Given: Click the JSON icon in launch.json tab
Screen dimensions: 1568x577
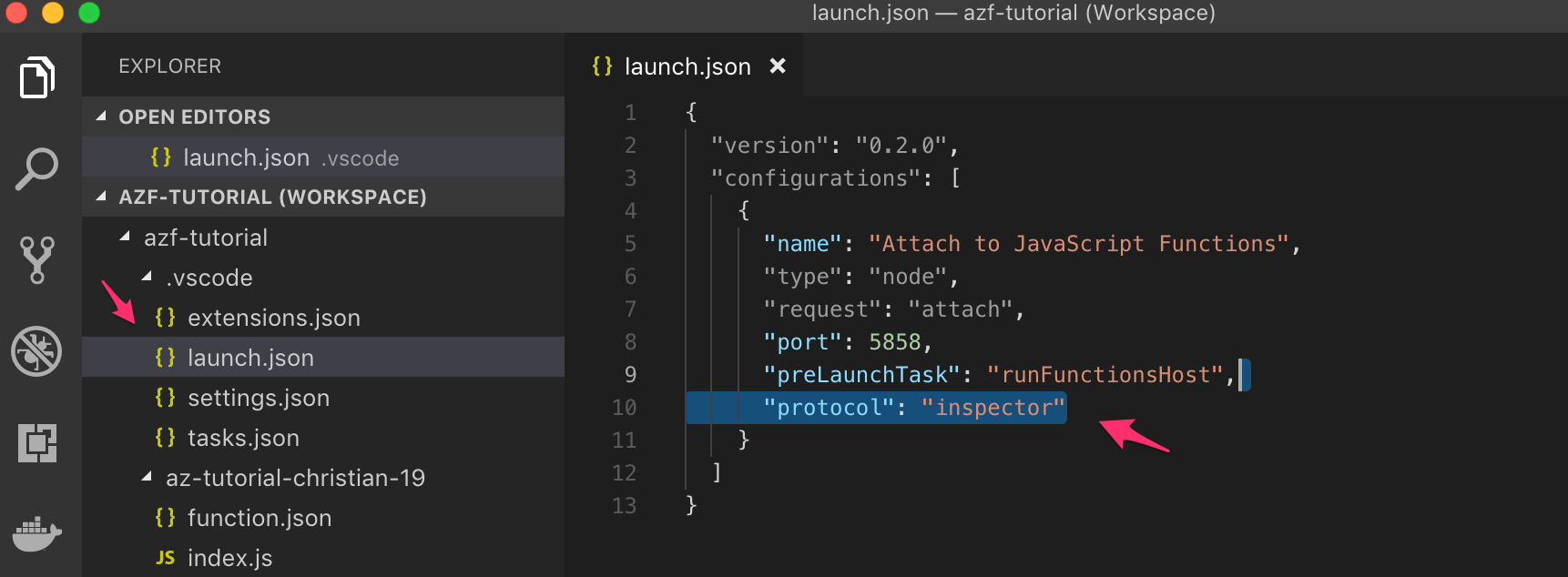Looking at the screenshot, I should tap(602, 66).
